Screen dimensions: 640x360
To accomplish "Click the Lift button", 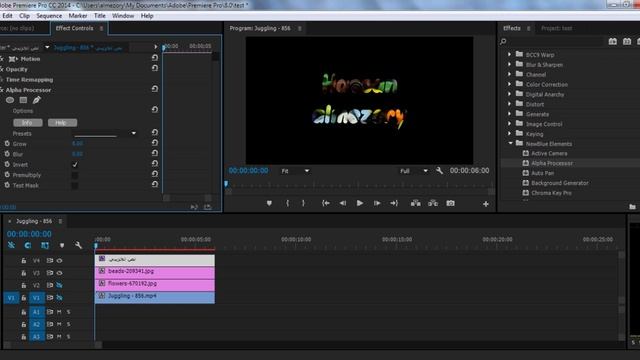I will [416, 203].
